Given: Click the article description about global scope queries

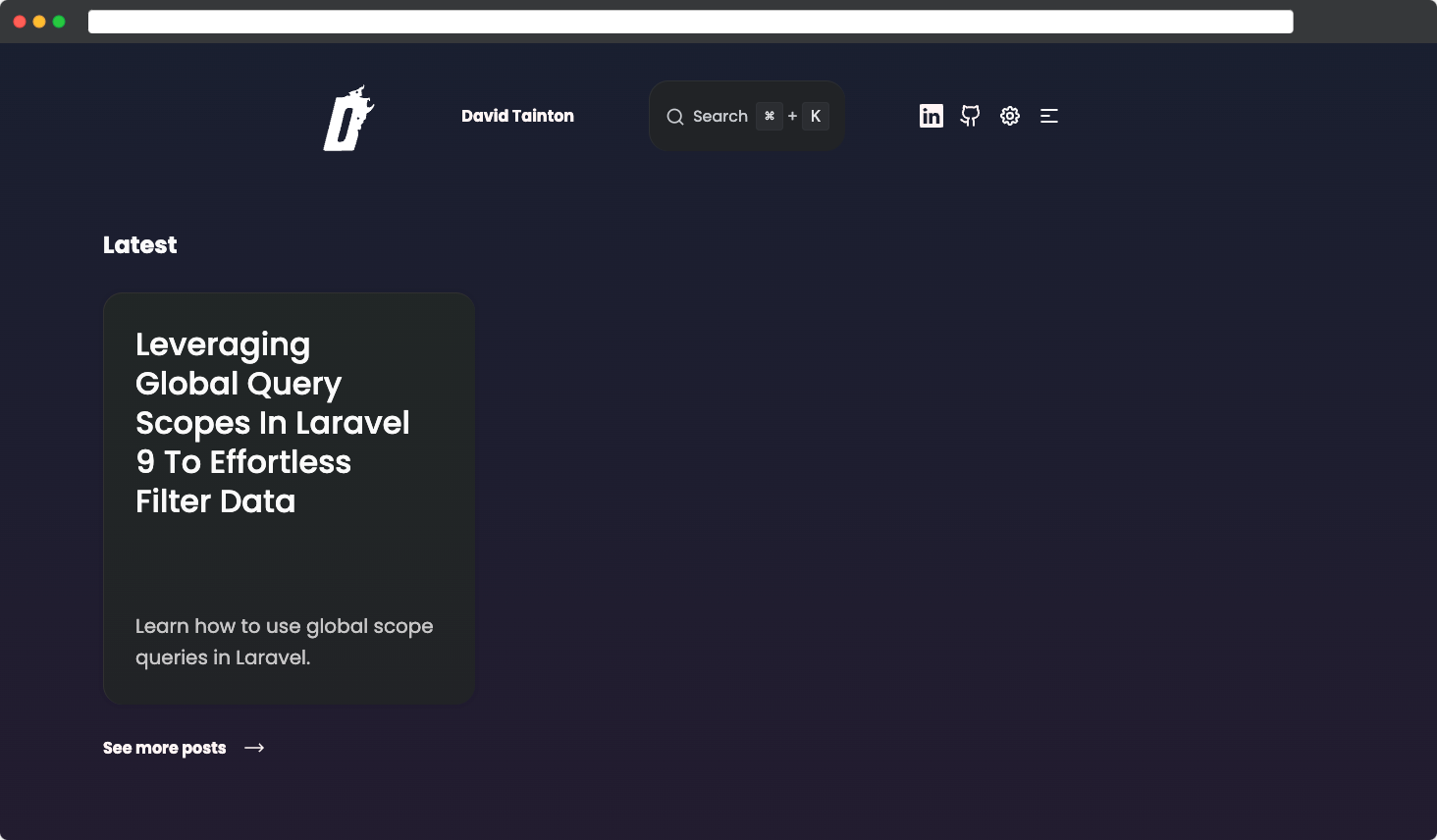Looking at the screenshot, I should point(284,642).
